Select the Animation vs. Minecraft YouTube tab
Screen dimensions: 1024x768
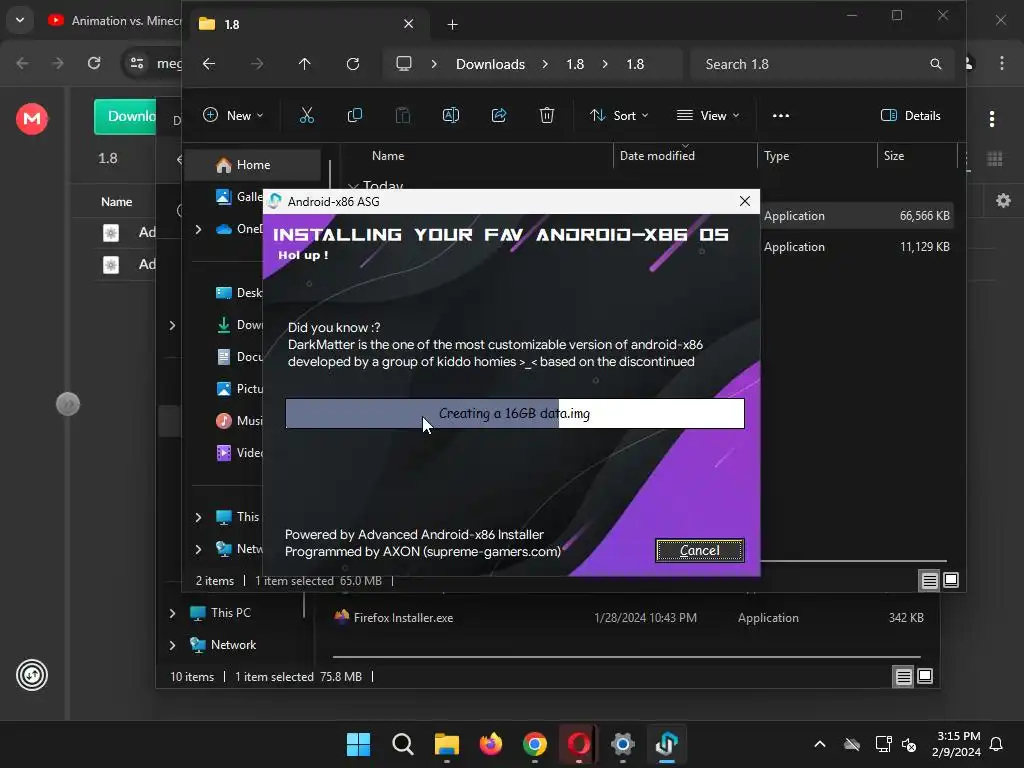click(114, 21)
